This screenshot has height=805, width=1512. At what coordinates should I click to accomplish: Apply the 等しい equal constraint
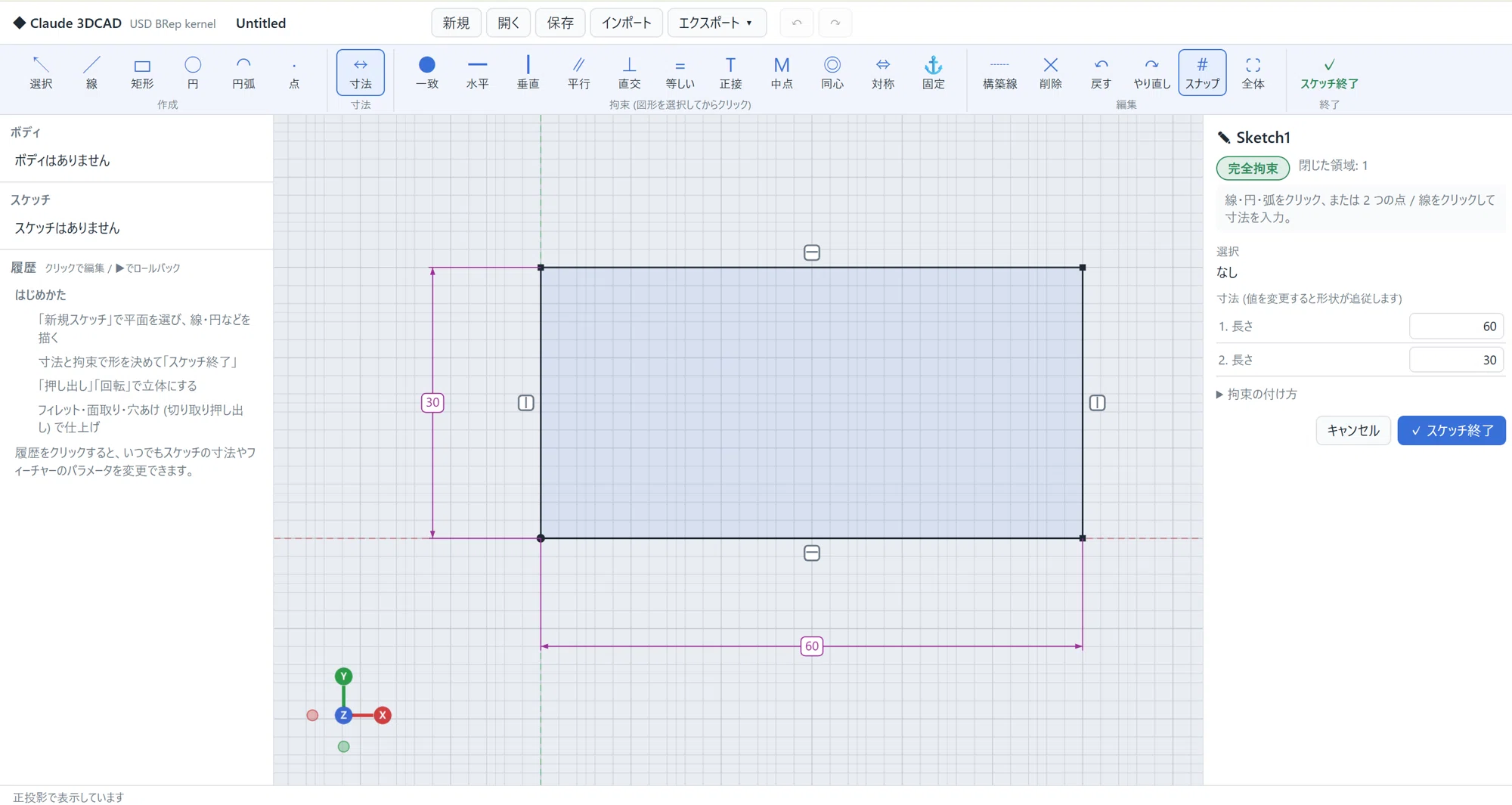click(680, 73)
